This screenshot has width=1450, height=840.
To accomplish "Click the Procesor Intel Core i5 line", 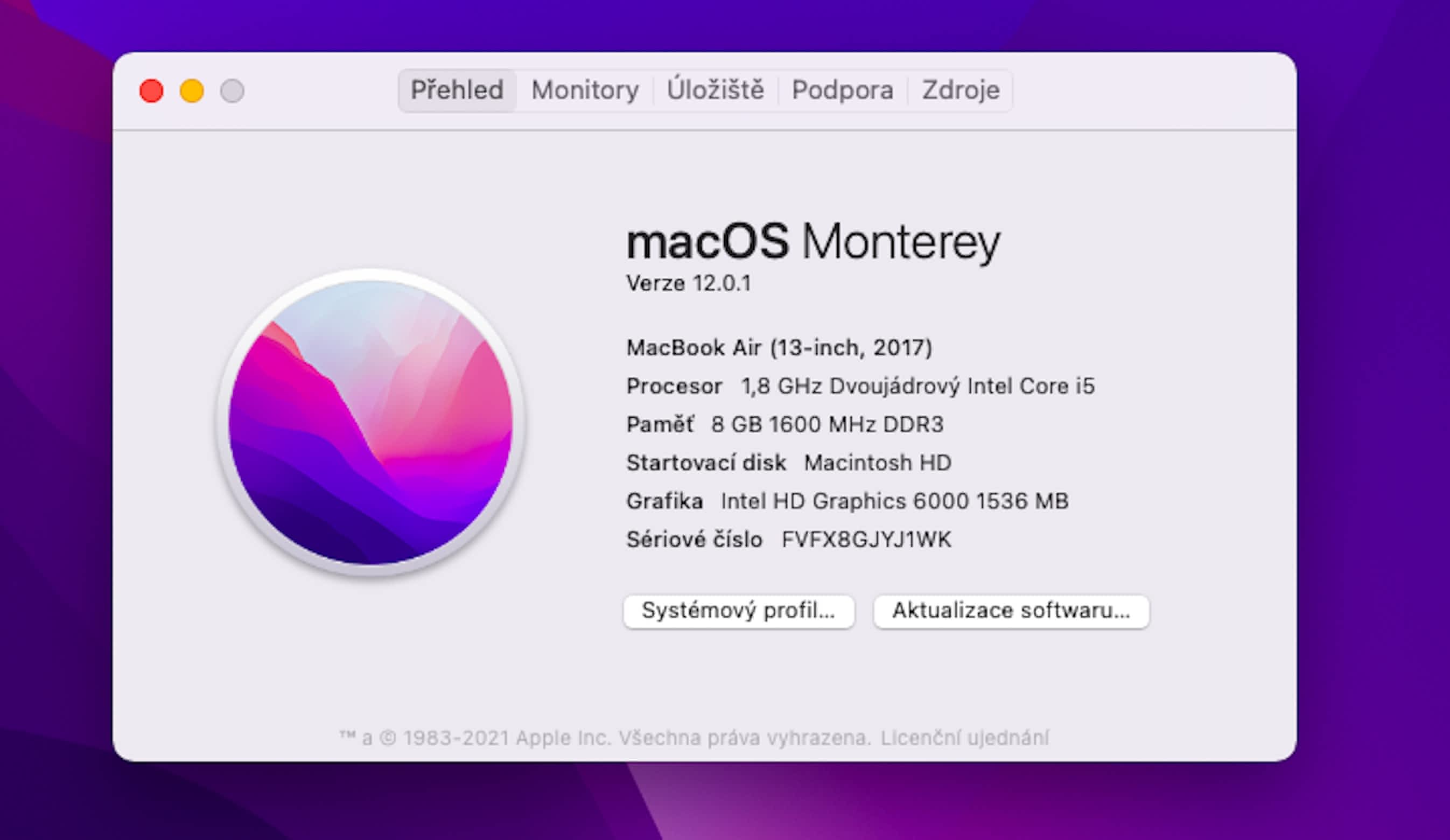I will (860, 386).
